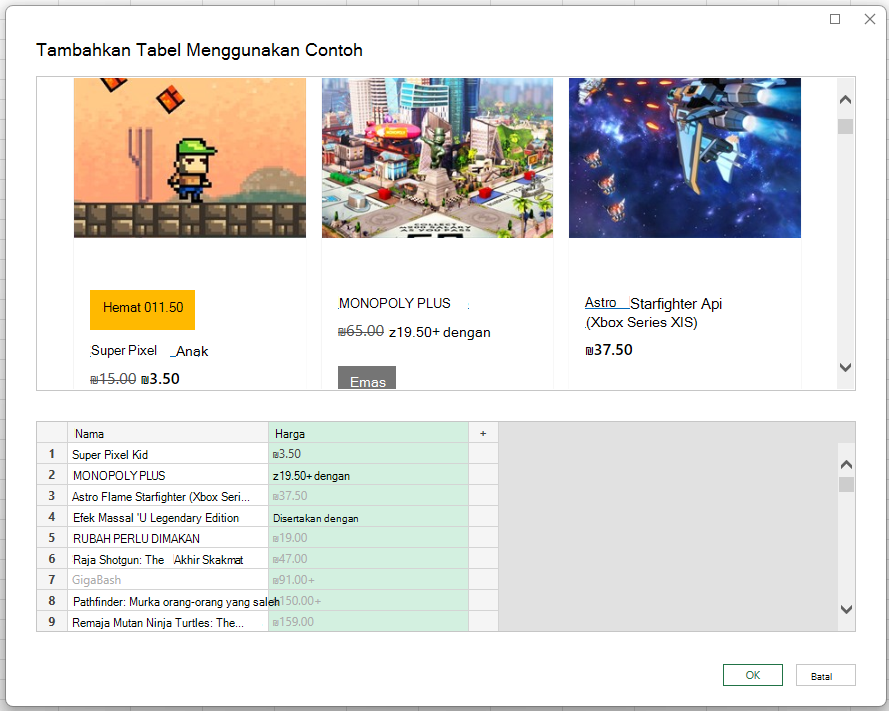Click the table grid scroll down arrow

(846, 610)
